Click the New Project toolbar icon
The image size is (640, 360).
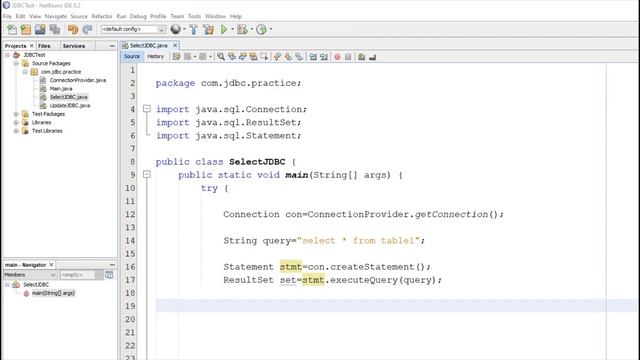26,29
